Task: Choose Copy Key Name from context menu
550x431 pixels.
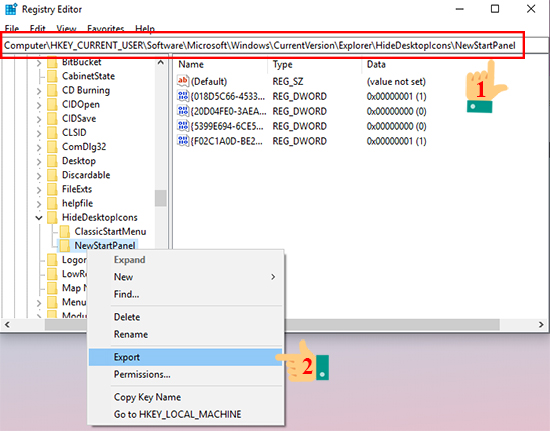Action: (185, 397)
